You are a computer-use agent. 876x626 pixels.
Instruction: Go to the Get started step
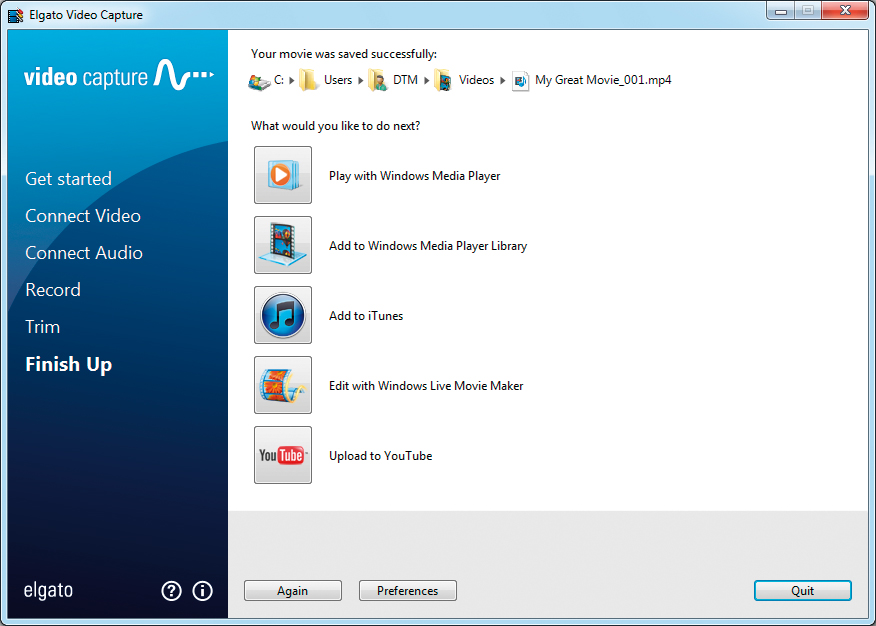(x=68, y=179)
